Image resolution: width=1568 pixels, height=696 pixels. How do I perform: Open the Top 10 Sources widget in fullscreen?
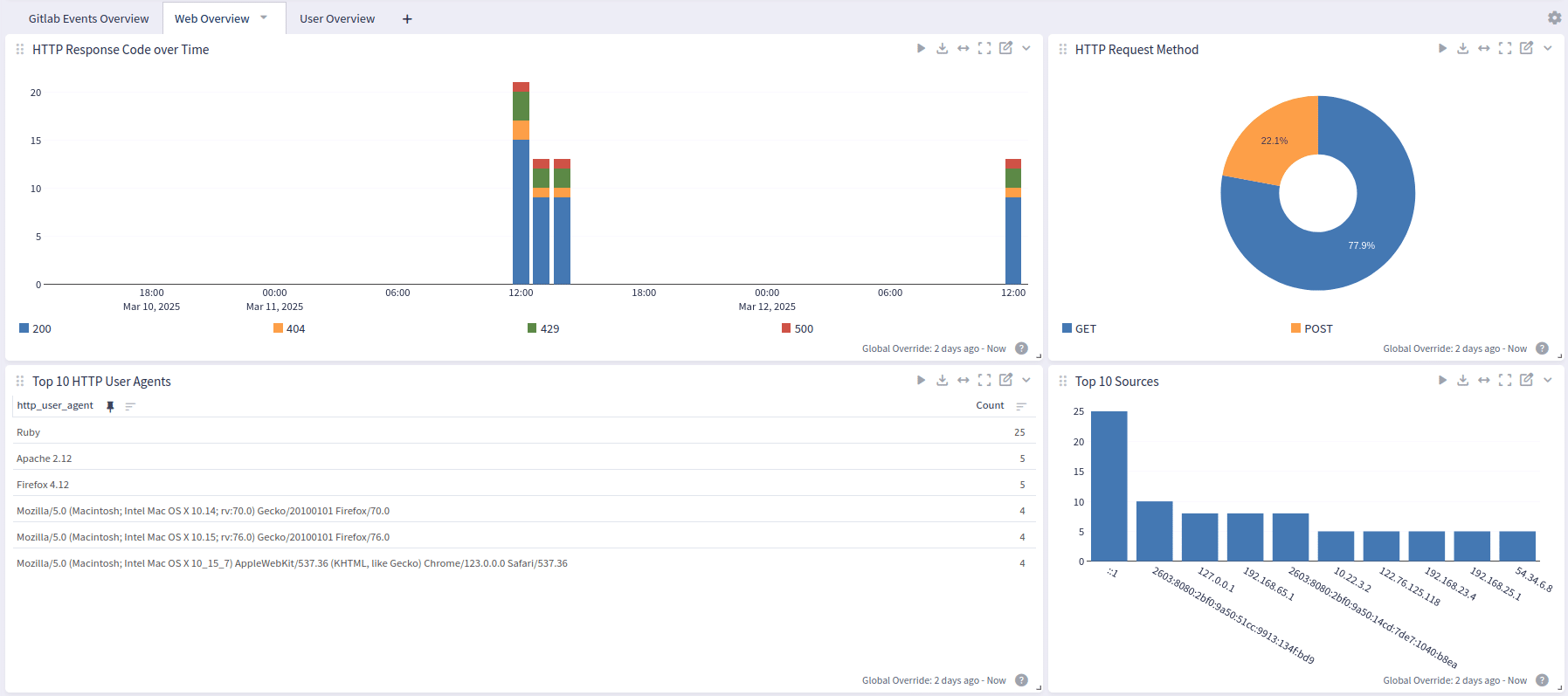1504,381
